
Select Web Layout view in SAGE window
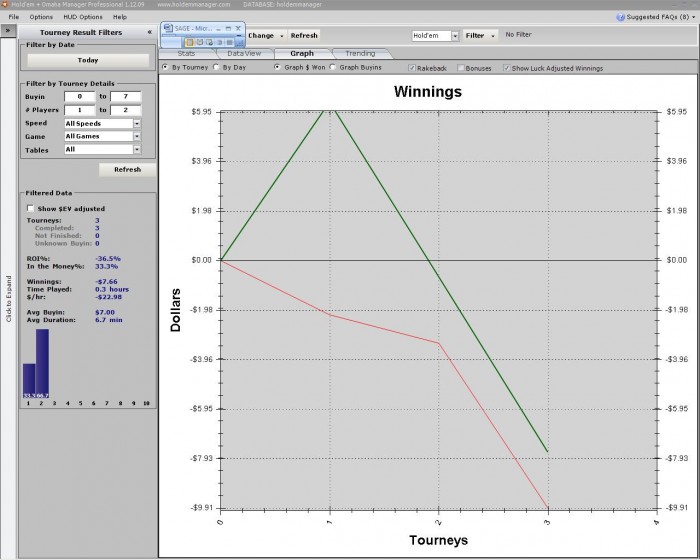[209, 42]
